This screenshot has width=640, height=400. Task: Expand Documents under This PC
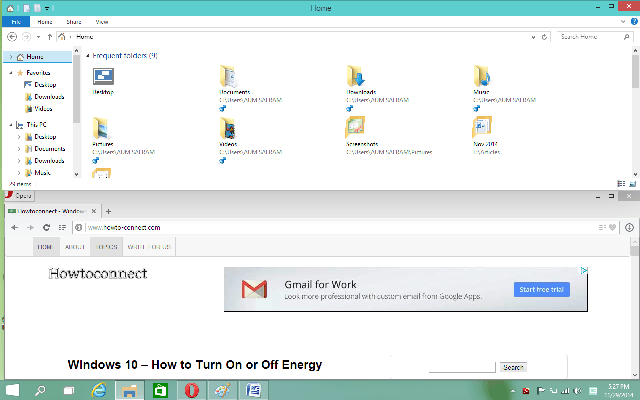(x=18, y=149)
